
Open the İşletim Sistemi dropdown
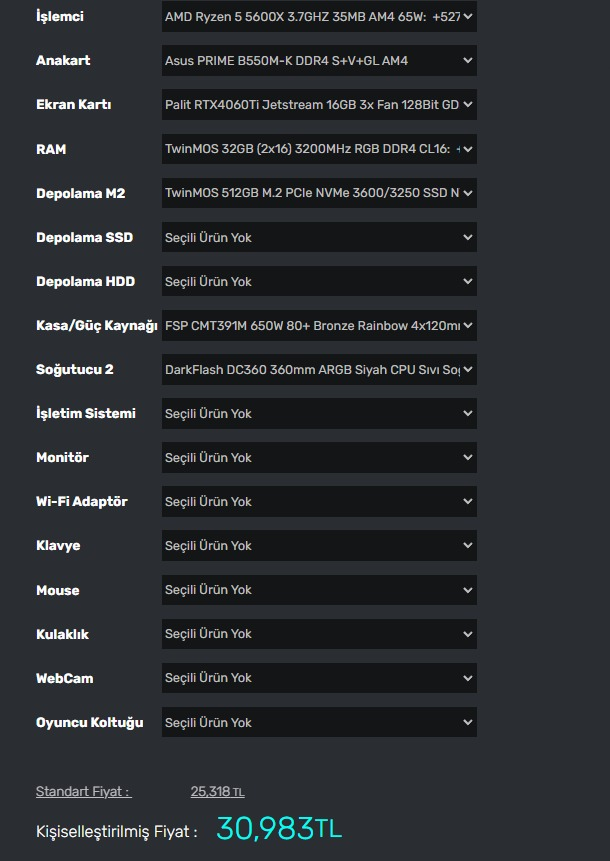[x=319, y=413]
